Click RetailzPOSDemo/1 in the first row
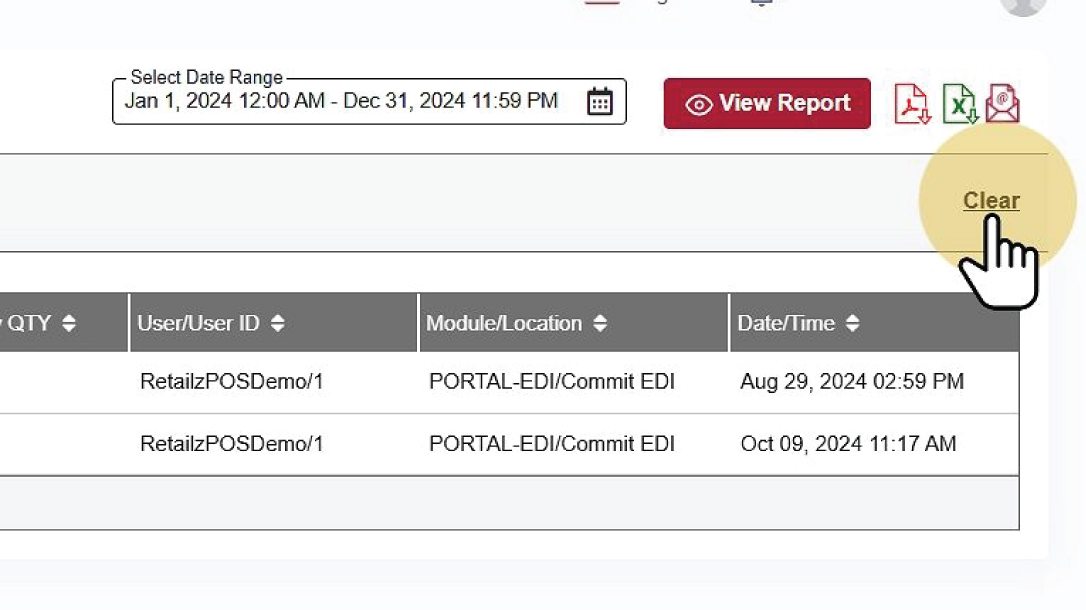The width and height of the screenshot is (1086, 610). (232, 382)
